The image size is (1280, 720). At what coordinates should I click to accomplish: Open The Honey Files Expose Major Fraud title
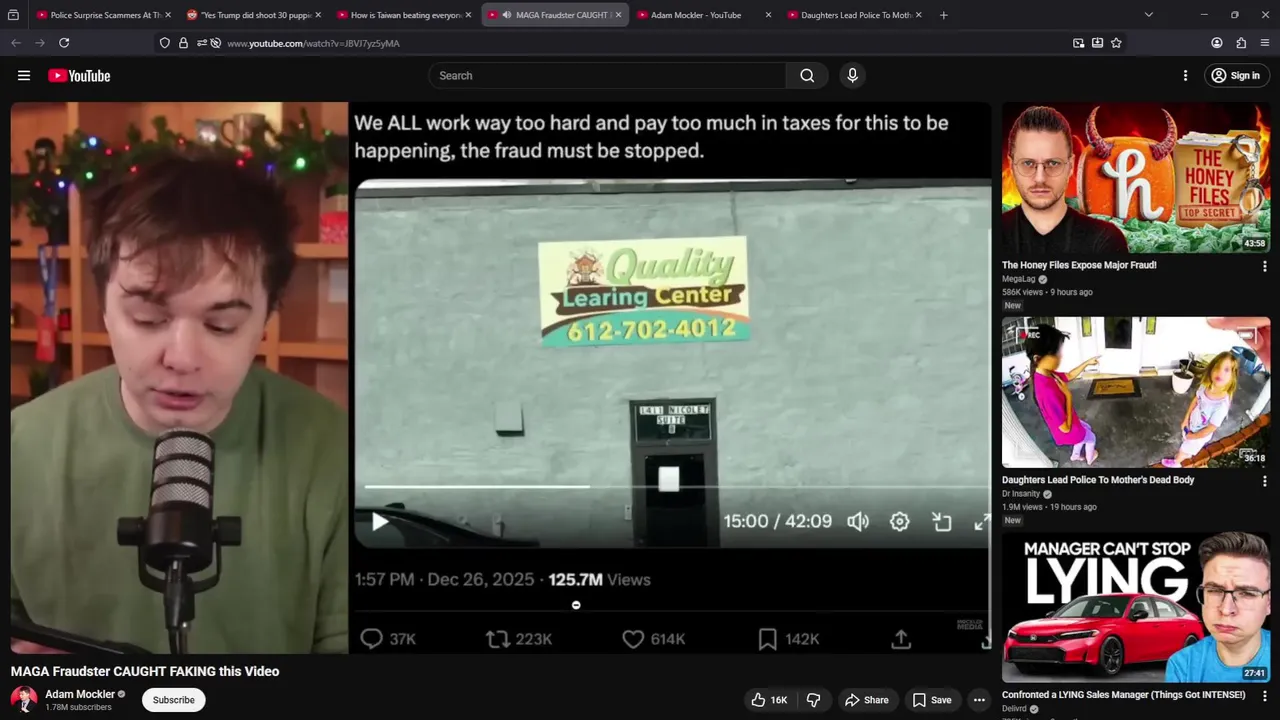[x=1079, y=265]
